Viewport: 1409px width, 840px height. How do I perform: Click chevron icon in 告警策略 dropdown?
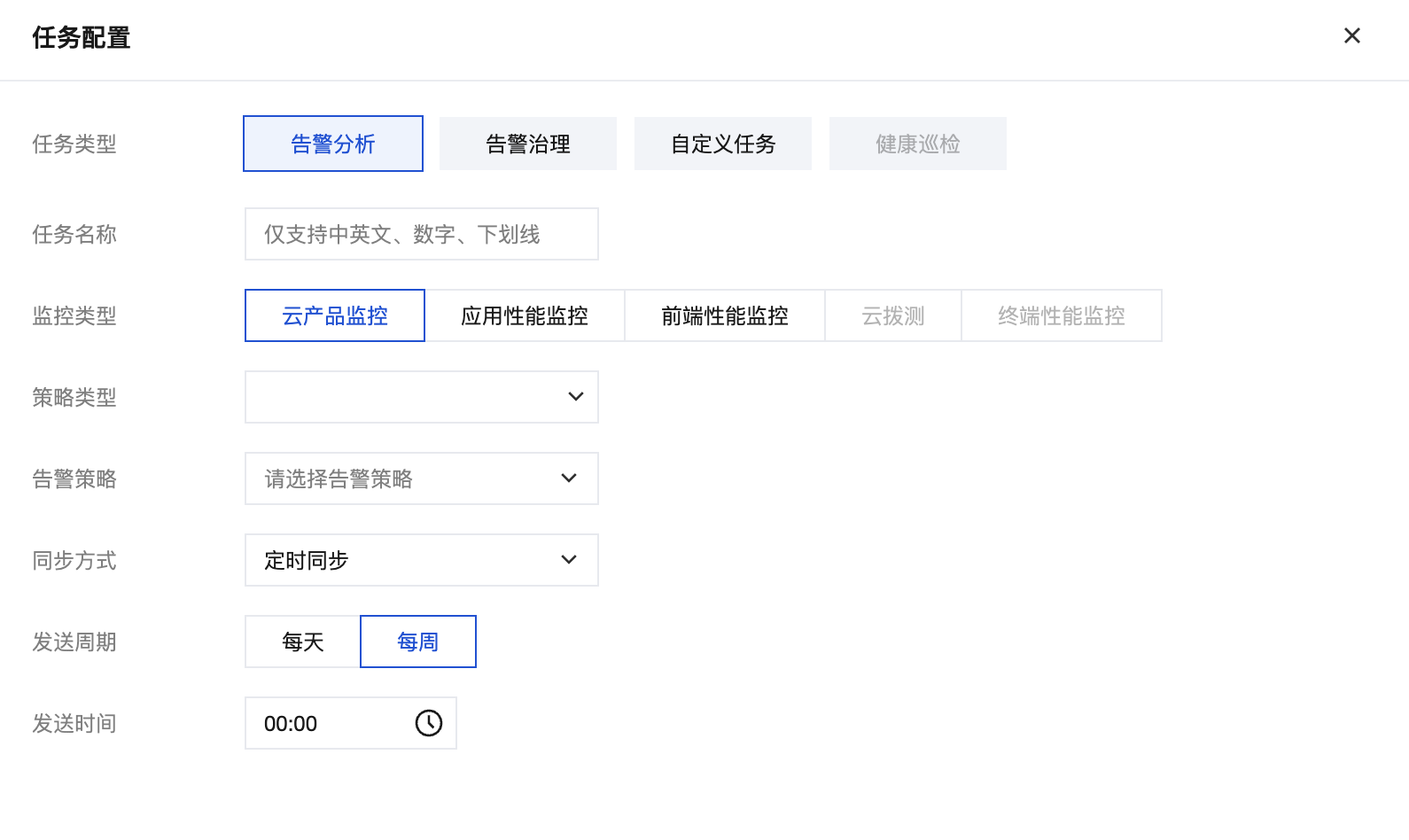pyautogui.click(x=569, y=478)
